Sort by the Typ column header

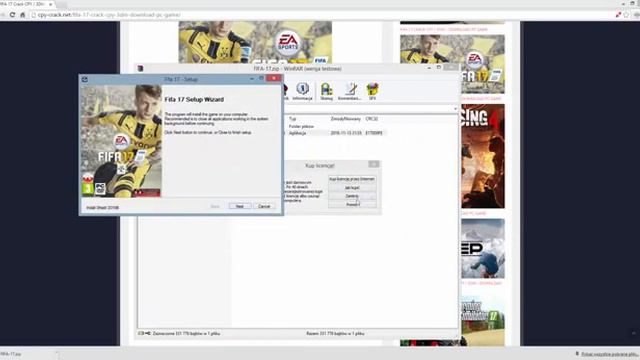(x=292, y=119)
